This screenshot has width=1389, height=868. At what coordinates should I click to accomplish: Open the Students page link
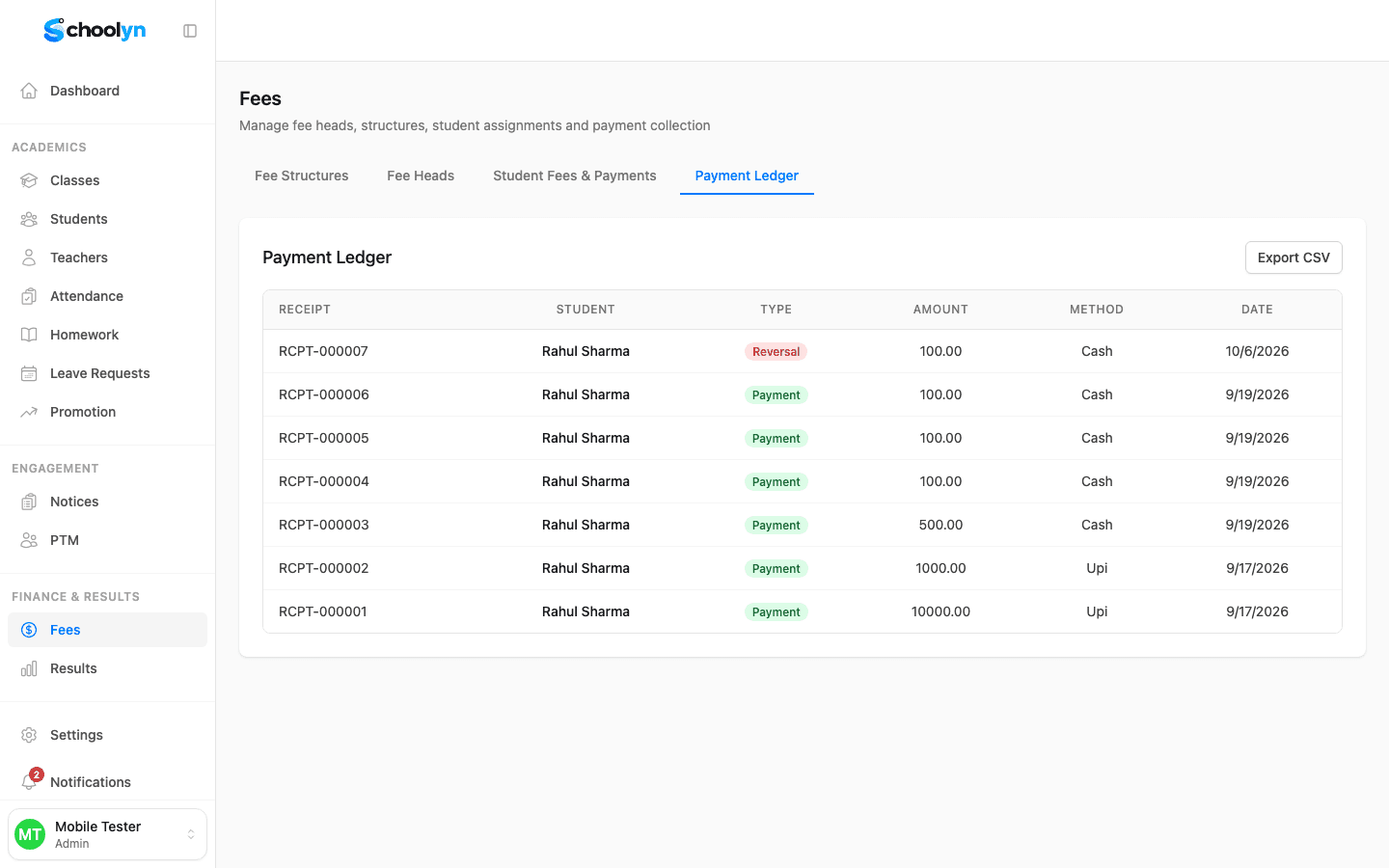click(x=107, y=219)
